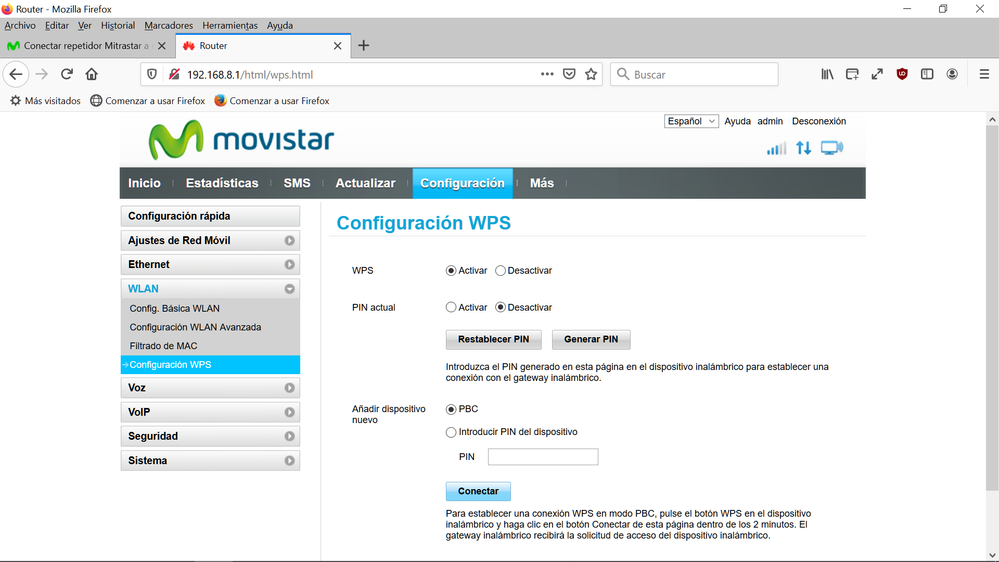Click the PIN text input field
This screenshot has width=999, height=562.
pyautogui.click(x=542, y=457)
